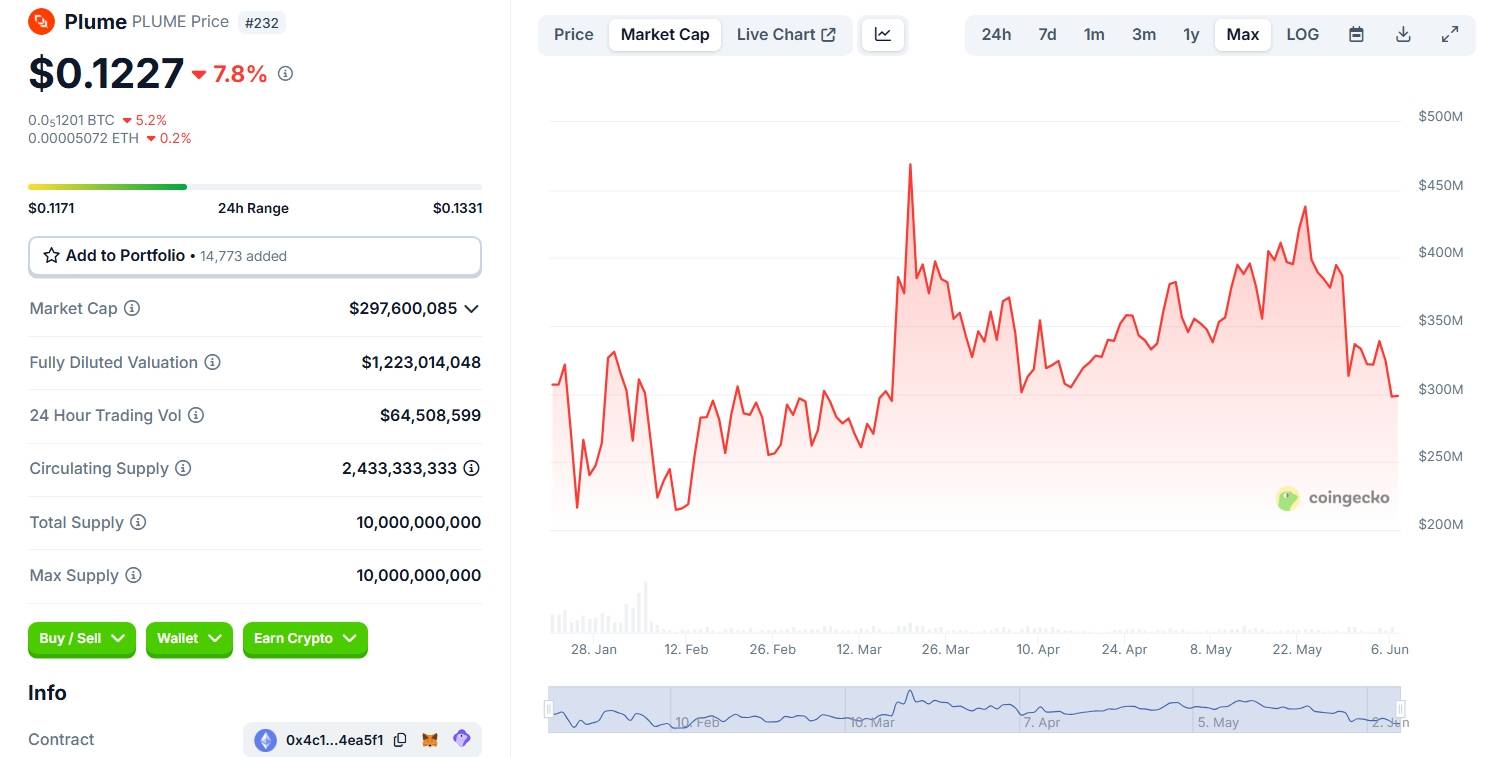Show Market Cap info tooltip icon
The image size is (1488, 757).
pyautogui.click(x=132, y=308)
